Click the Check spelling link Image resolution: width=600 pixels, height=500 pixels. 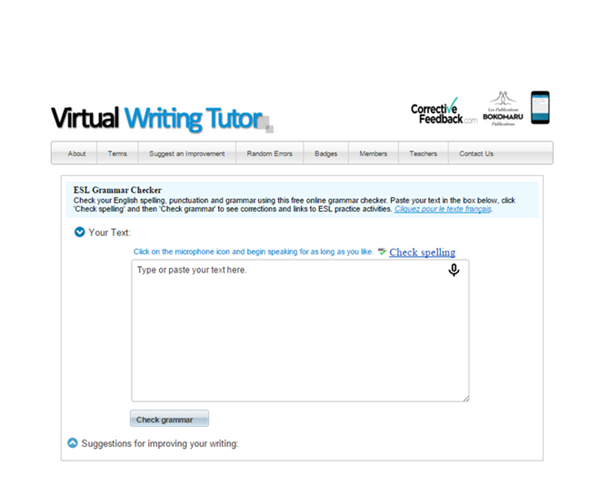pos(422,252)
